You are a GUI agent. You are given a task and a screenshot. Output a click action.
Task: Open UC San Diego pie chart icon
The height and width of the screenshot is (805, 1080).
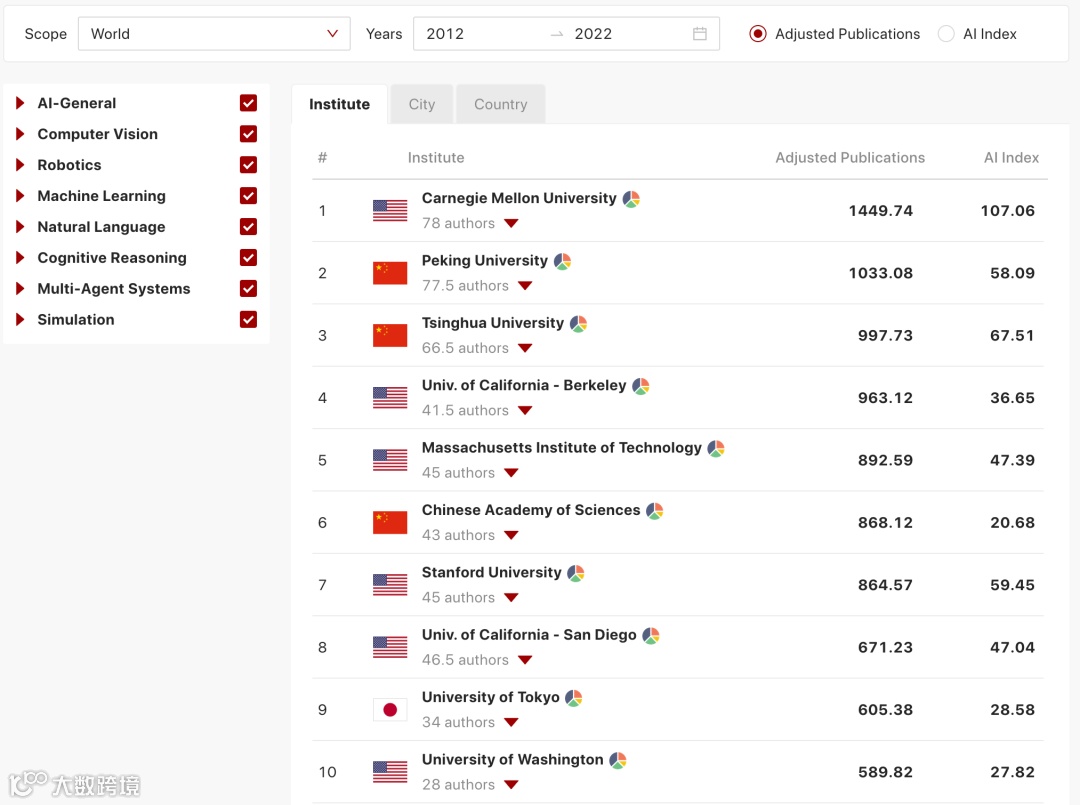651,636
